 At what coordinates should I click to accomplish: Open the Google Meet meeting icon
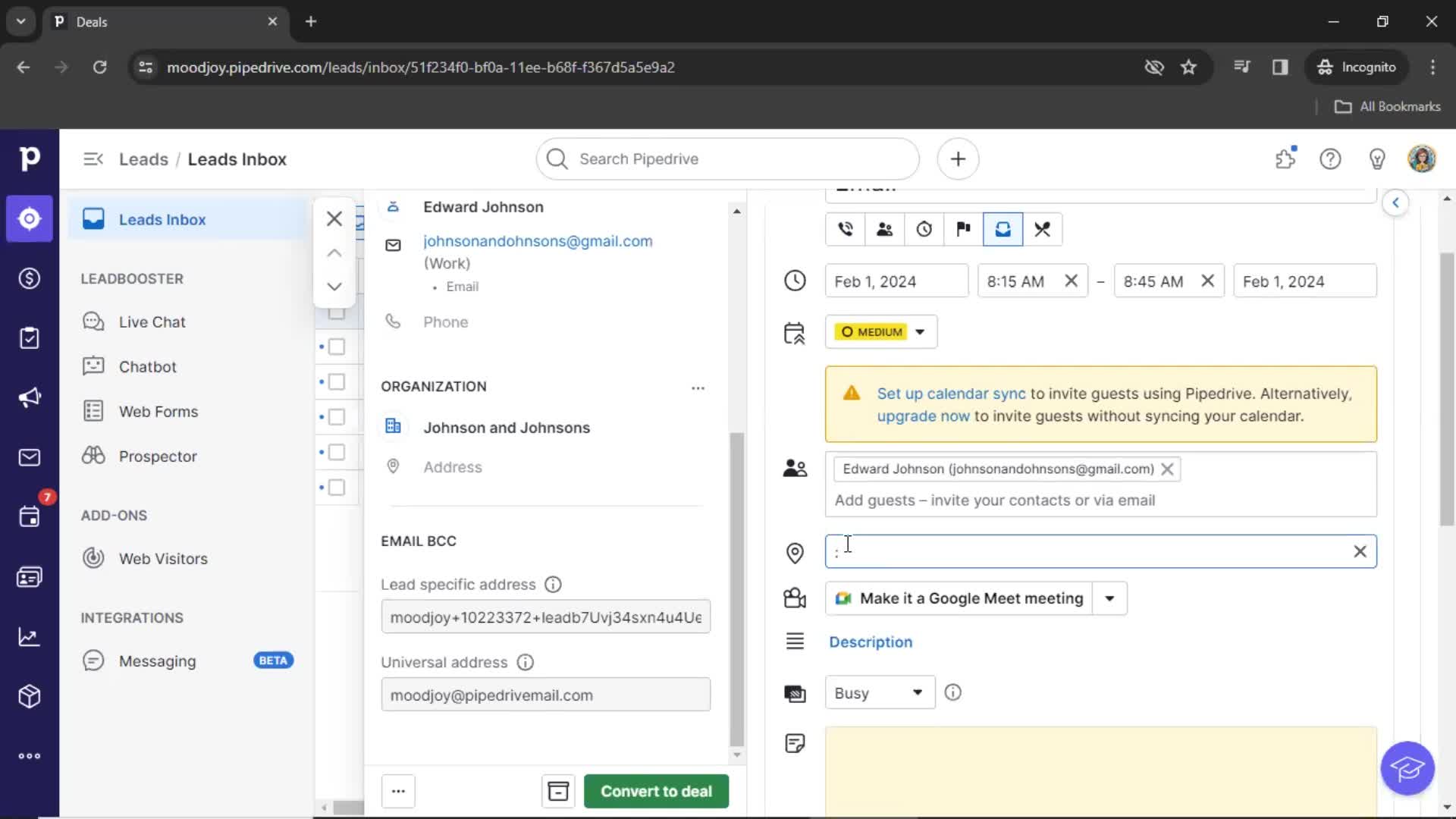843,598
